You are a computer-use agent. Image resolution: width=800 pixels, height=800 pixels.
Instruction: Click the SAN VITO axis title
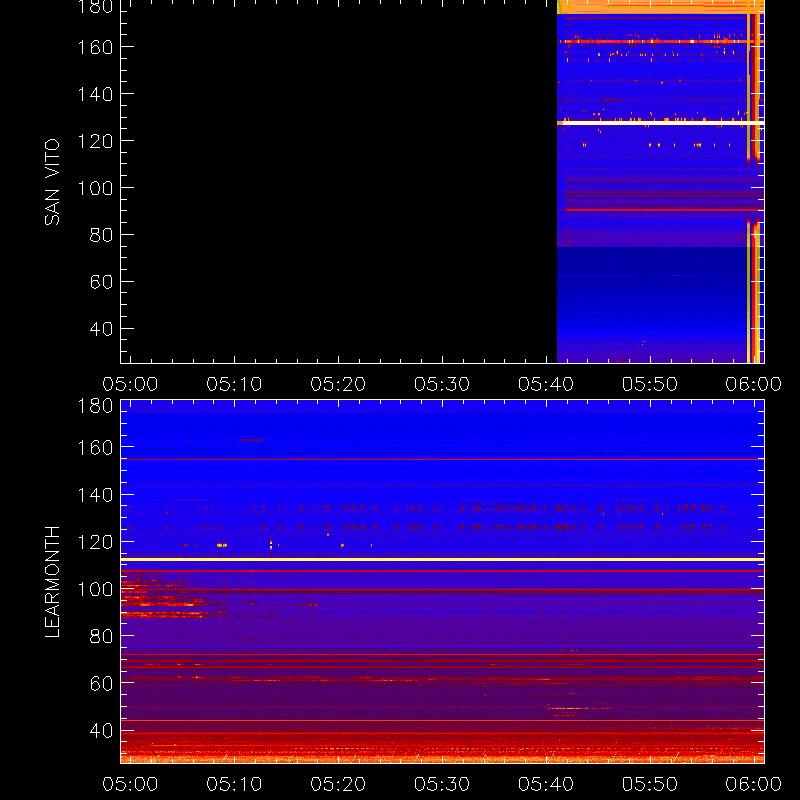coord(52,182)
